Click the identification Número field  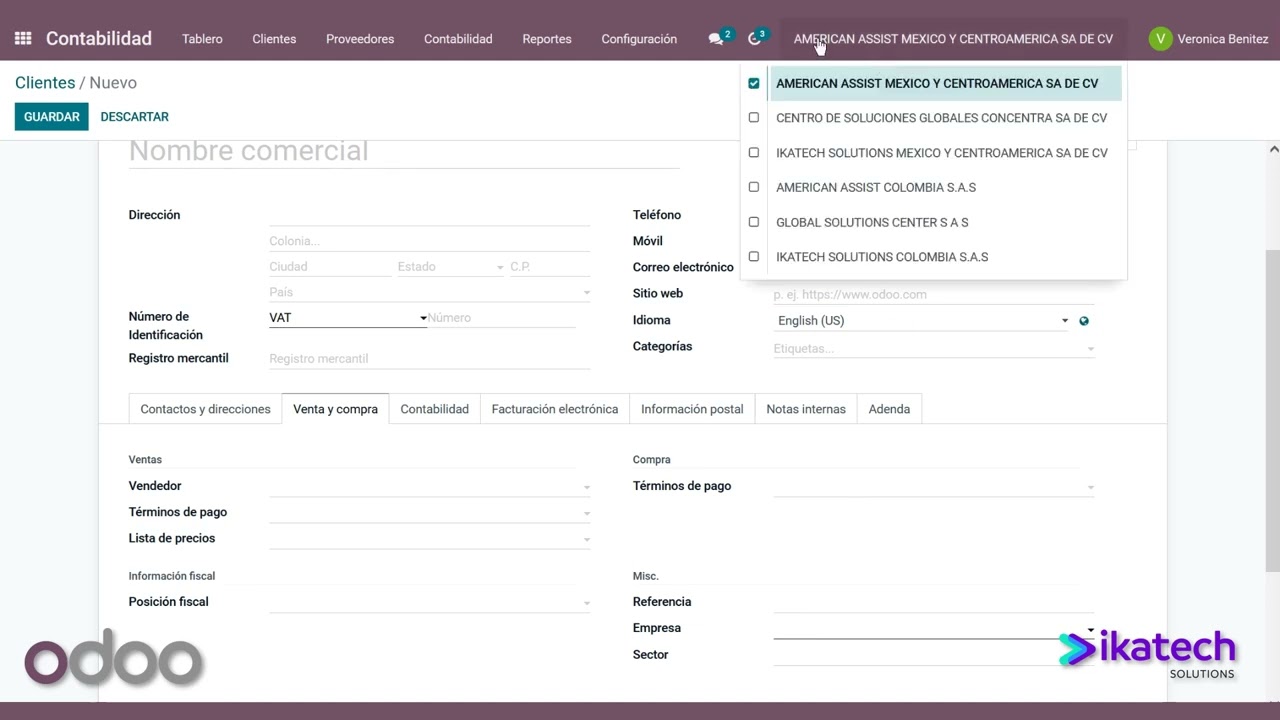501,318
